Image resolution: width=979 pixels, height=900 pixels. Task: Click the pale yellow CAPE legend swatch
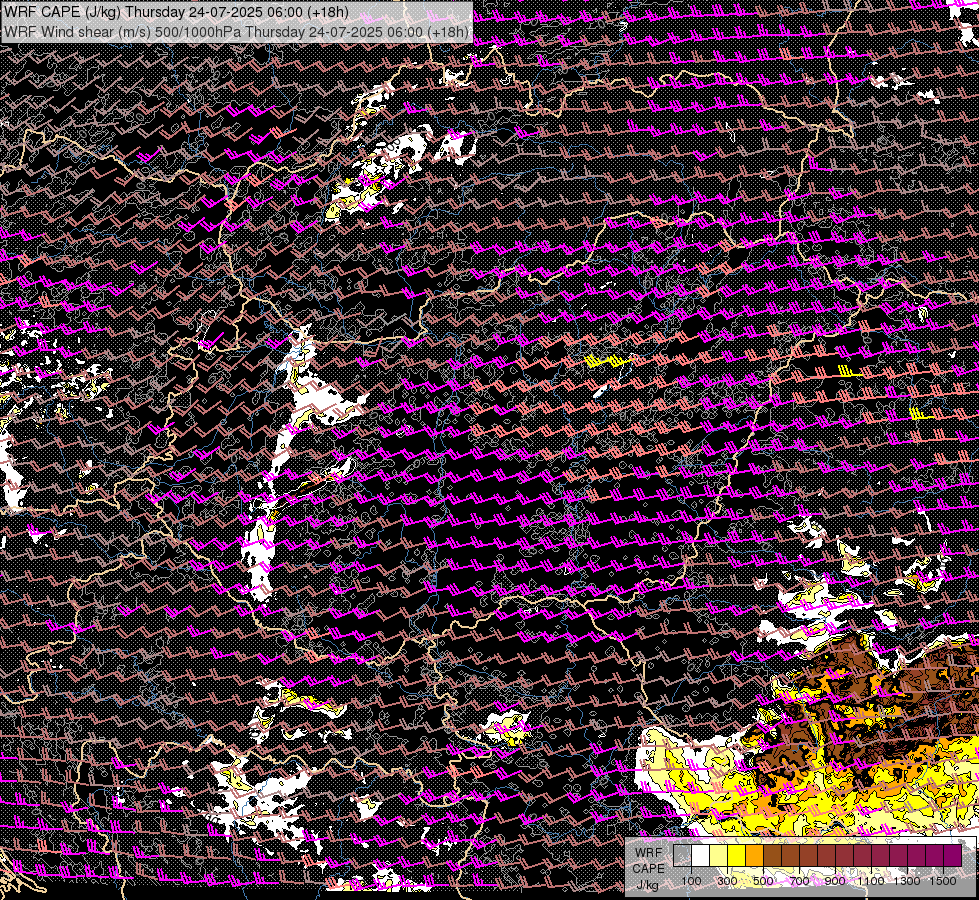(719, 856)
